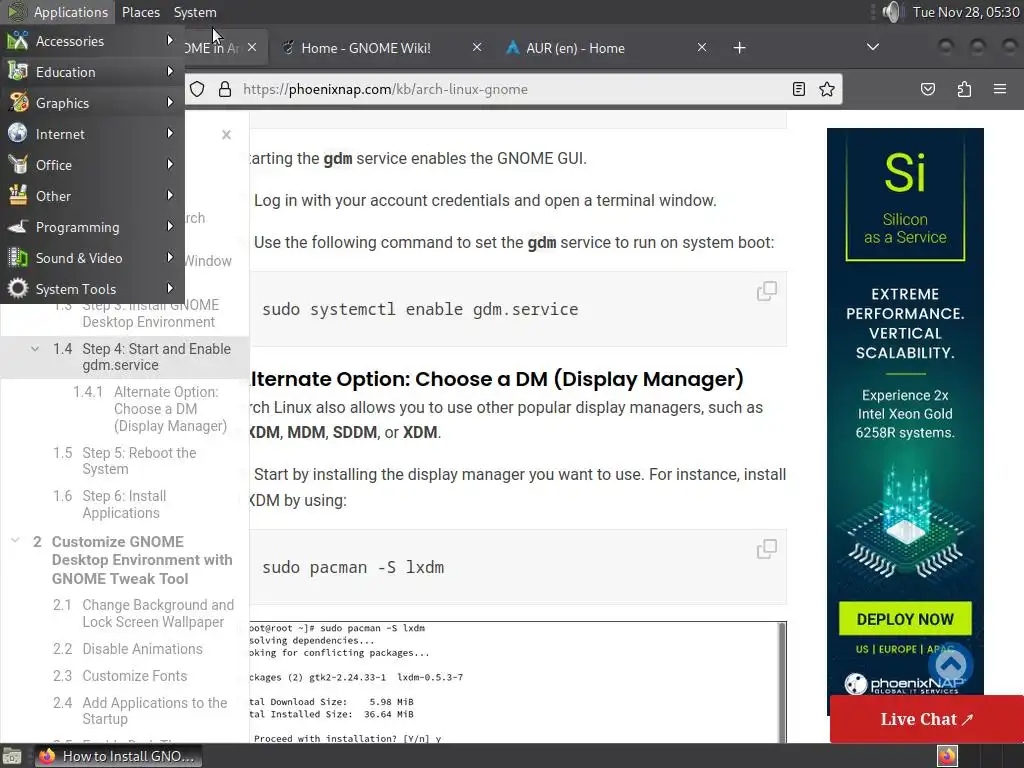Close the AUR (en) - Home tab
Screen dimensions: 1024x768
pyautogui.click(x=701, y=47)
